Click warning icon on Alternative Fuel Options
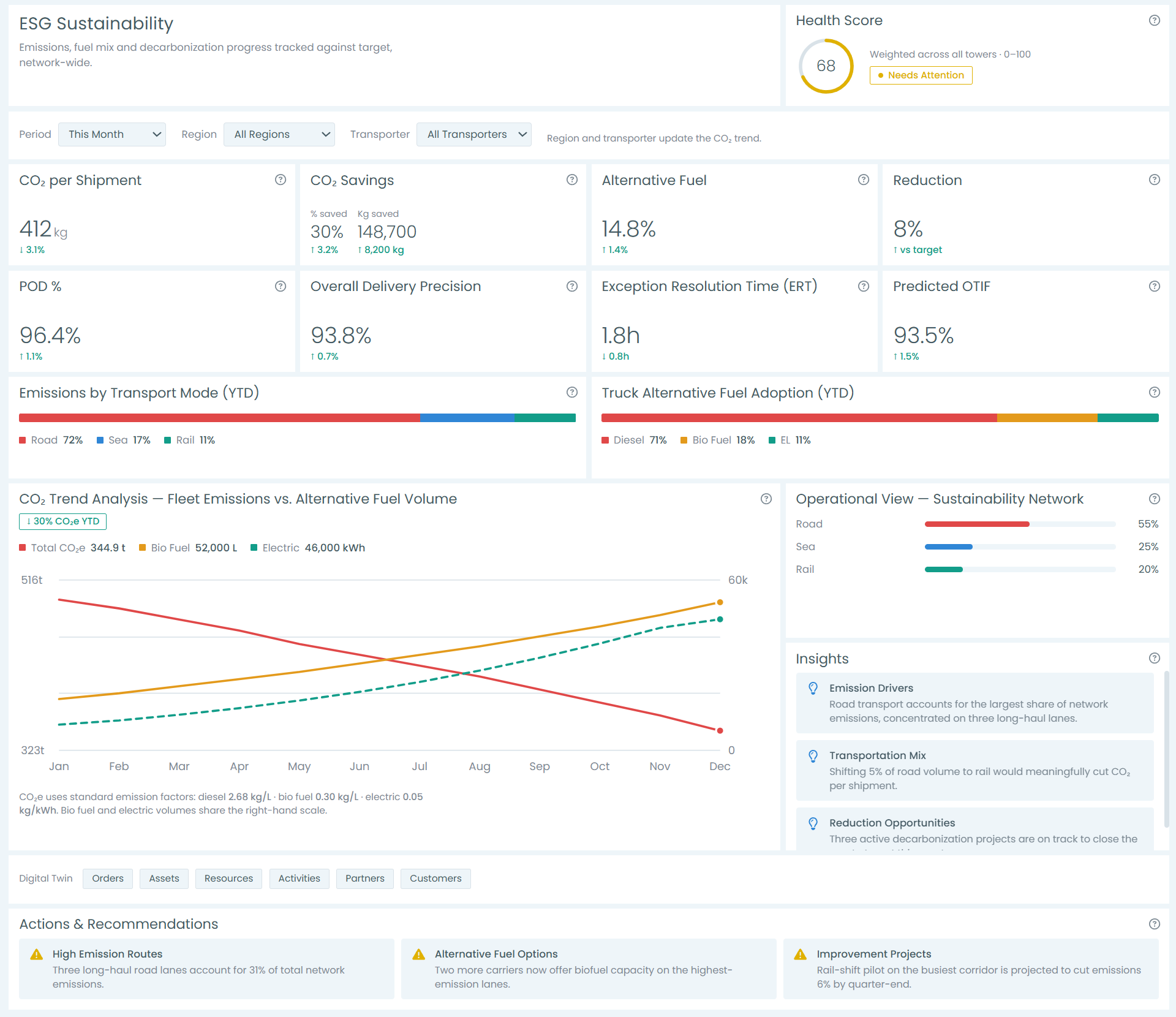1176x1017 pixels. [419, 955]
